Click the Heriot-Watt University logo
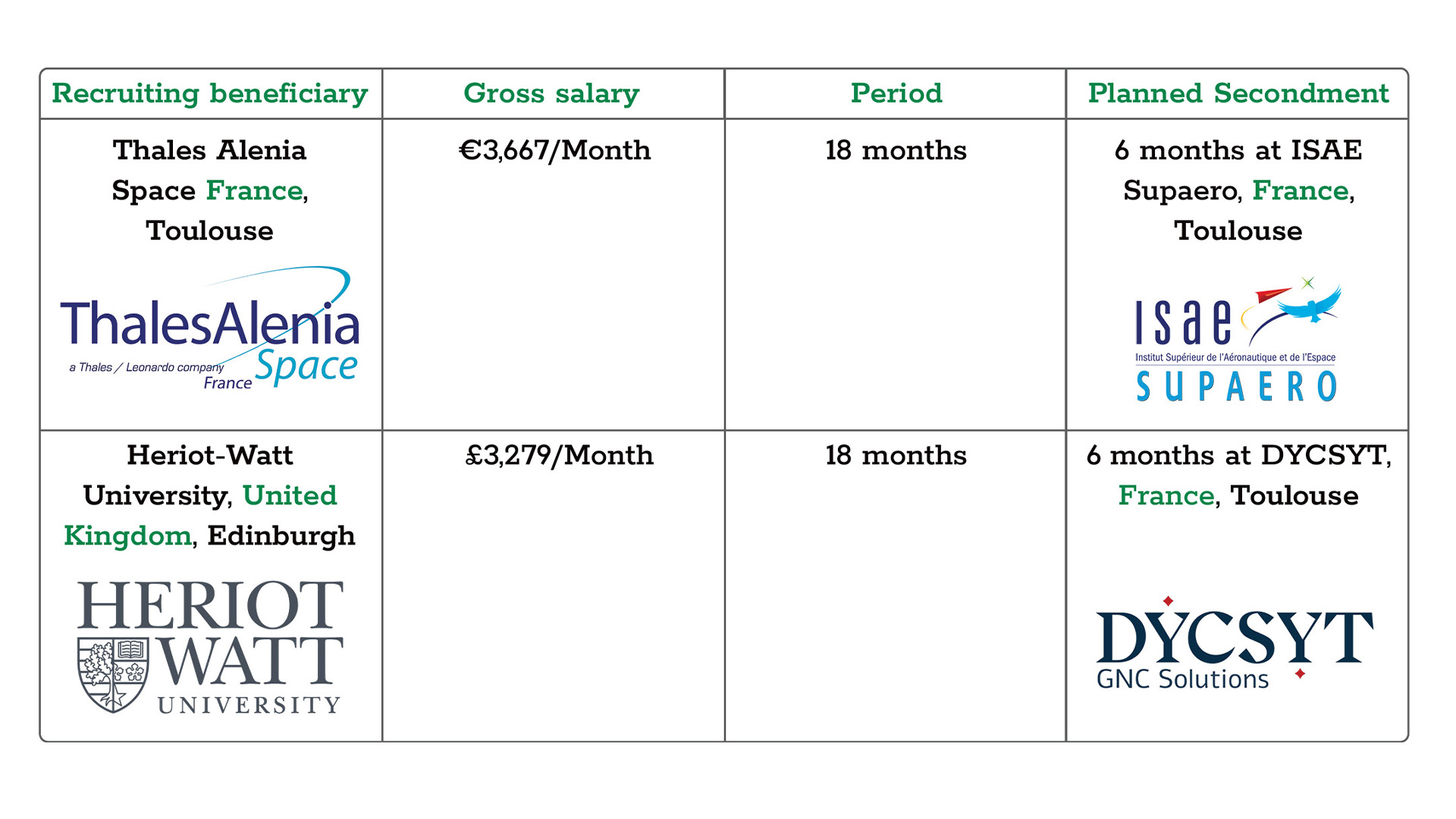The image size is (1456, 819). [x=210, y=647]
